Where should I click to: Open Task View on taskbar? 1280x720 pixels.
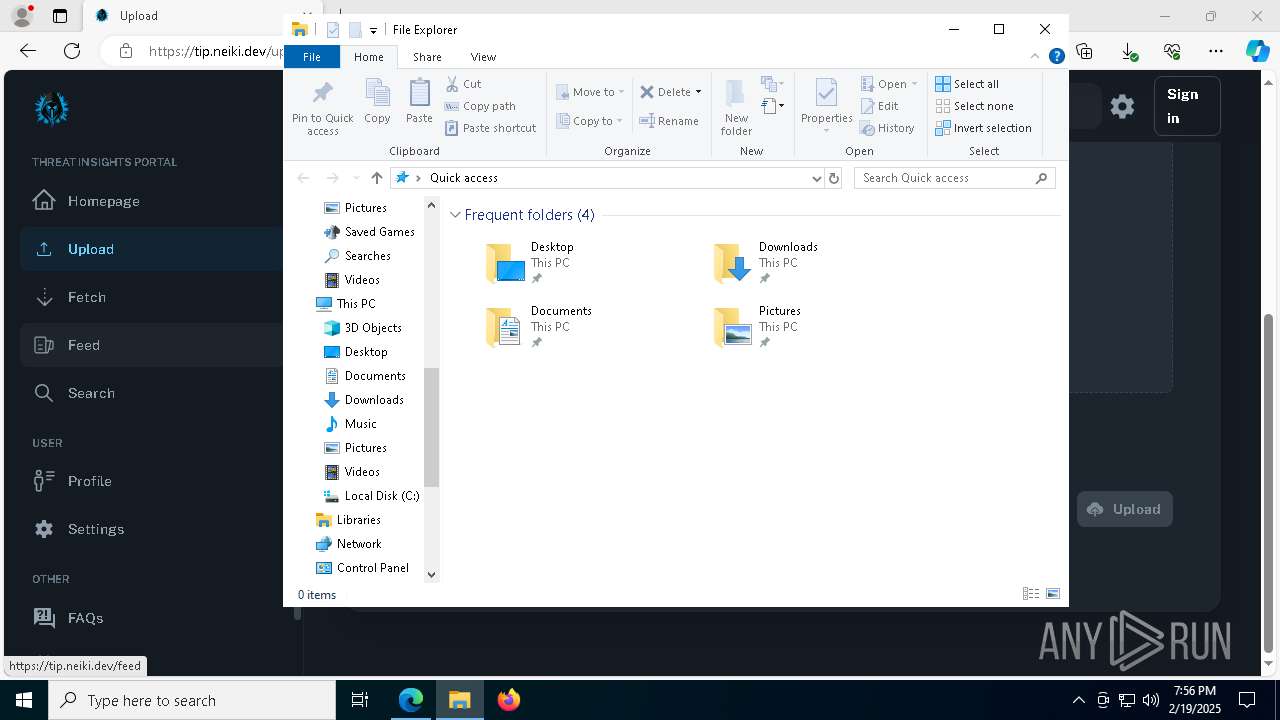point(360,700)
